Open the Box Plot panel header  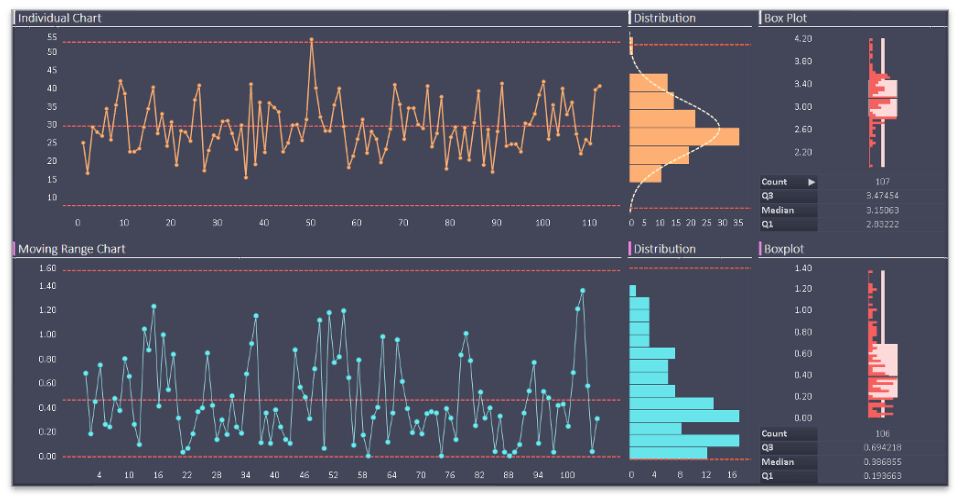785,18
